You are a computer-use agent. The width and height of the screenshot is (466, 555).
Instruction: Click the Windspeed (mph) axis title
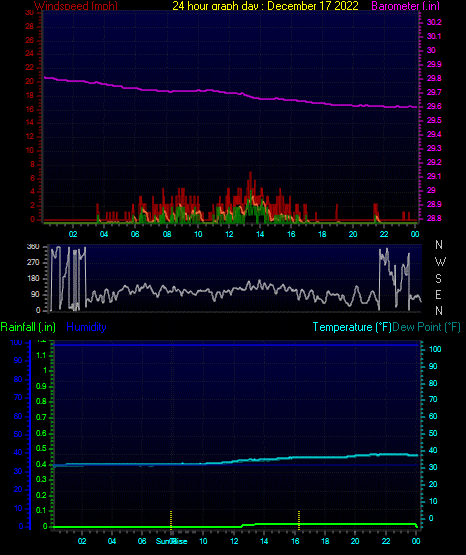point(76,5)
